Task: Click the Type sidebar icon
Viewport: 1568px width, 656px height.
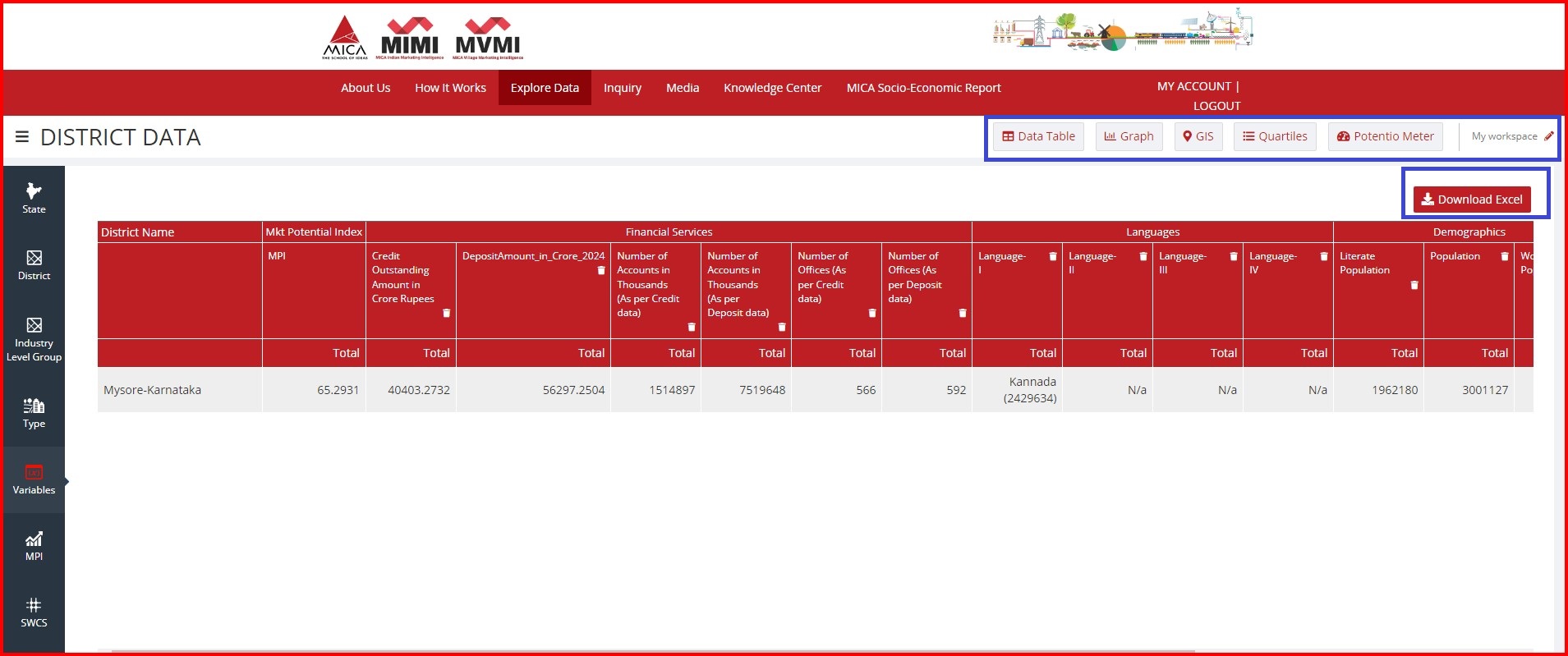Action: point(34,413)
